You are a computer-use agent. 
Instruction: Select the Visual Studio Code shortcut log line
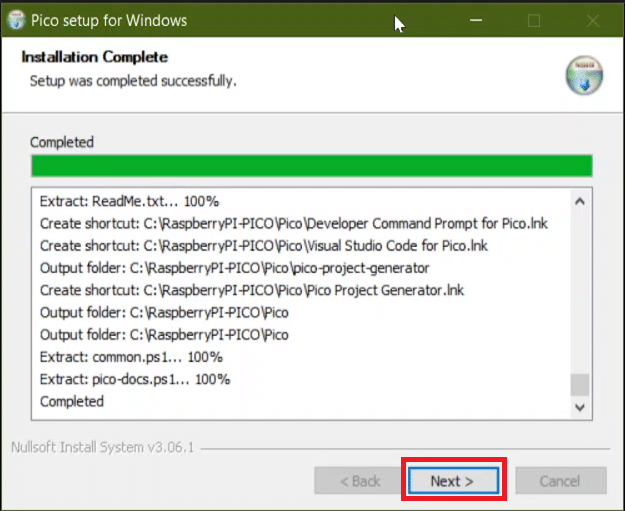tap(263, 246)
